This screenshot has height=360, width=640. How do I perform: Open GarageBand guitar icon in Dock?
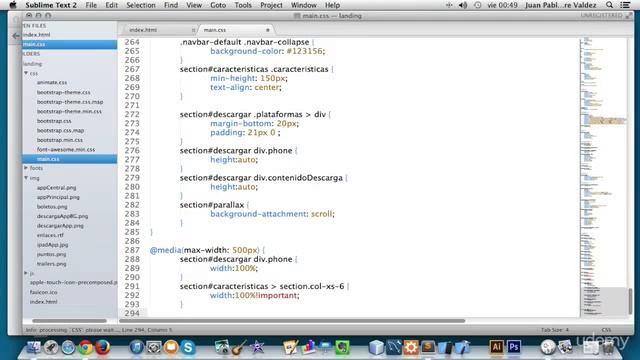pos(240,347)
